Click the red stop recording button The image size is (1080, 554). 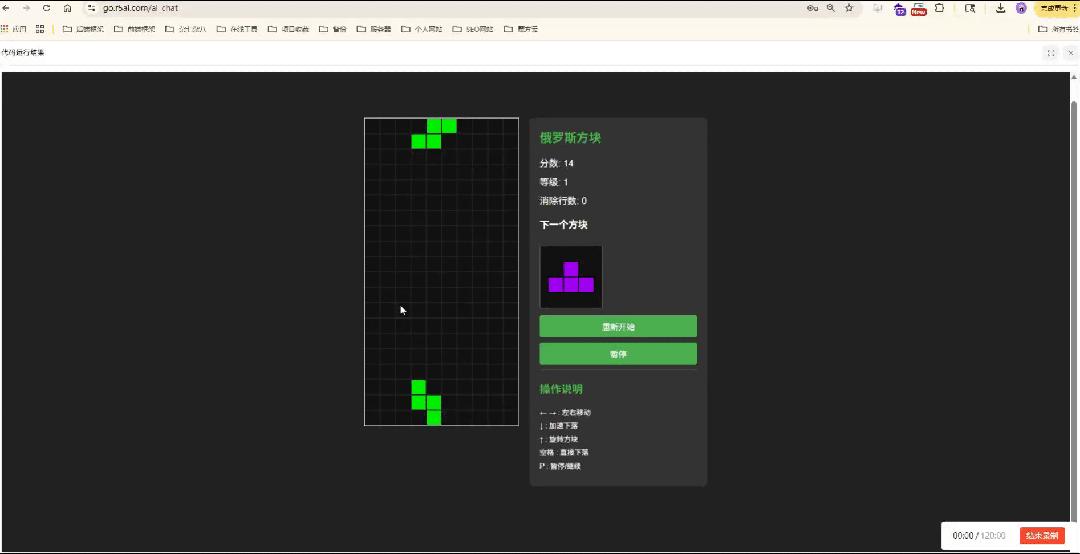1042,535
